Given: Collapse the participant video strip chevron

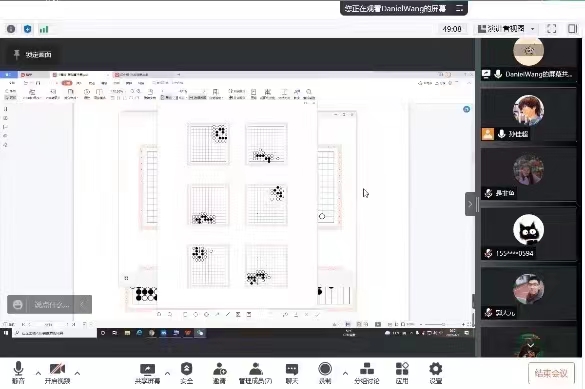Looking at the screenshot, I should point(470,204).
